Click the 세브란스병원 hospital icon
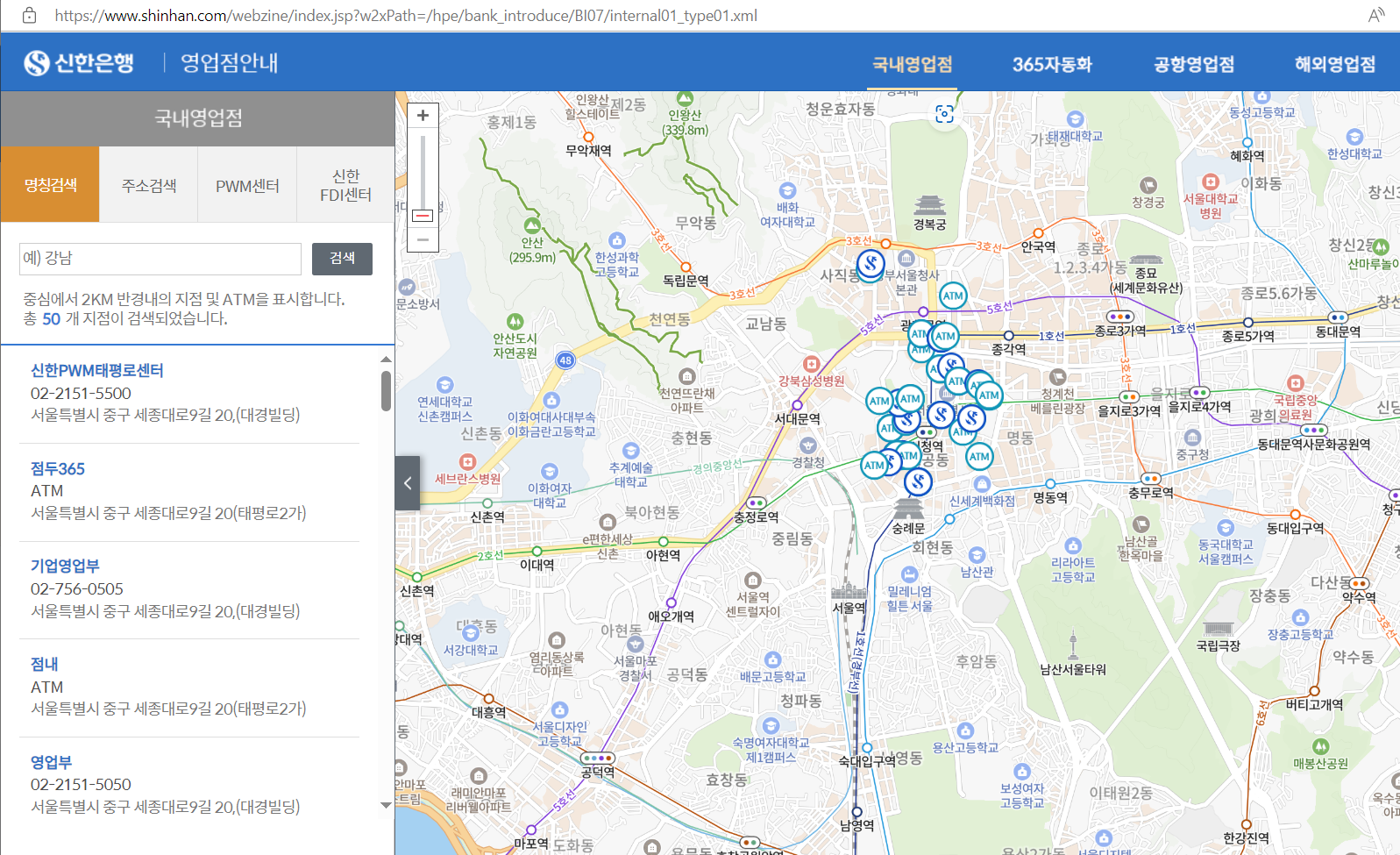 (x=467, y=461)
